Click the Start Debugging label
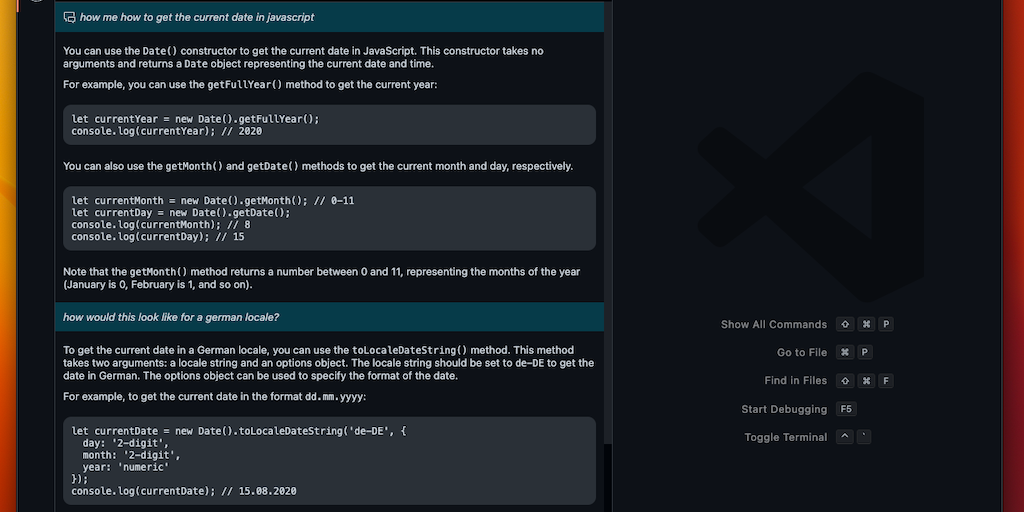Screen dimensions: 1024x512 (x=784, y=409)
